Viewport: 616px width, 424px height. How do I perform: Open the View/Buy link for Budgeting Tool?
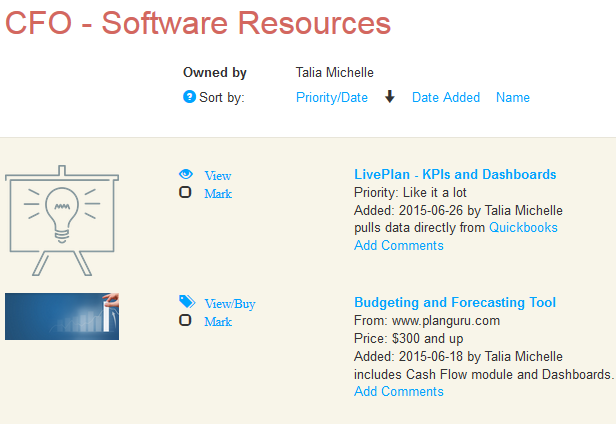tap(230, 304)
